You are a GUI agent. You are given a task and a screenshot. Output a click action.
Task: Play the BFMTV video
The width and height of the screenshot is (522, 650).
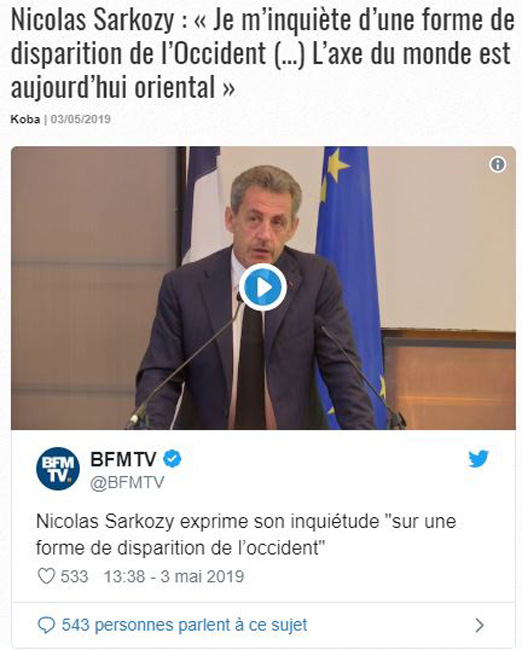(x=263, y=287)
